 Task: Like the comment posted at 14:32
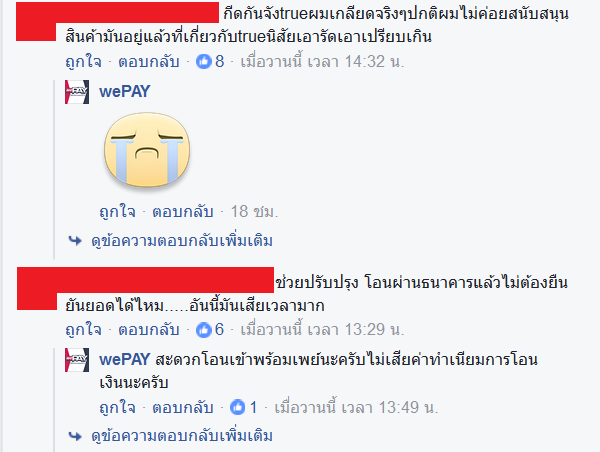coord(83,62)
